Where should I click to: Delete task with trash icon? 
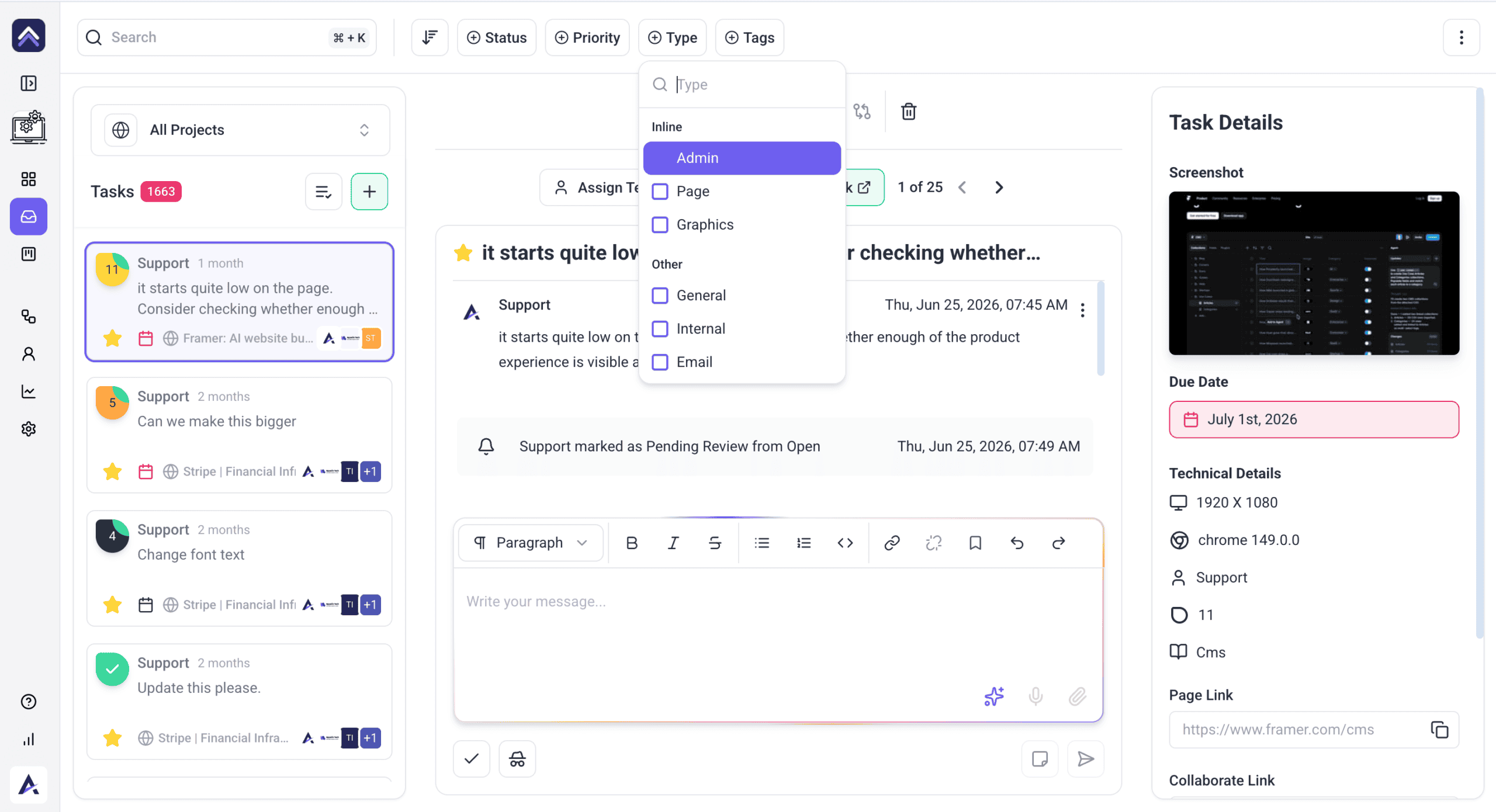point(908,111)
